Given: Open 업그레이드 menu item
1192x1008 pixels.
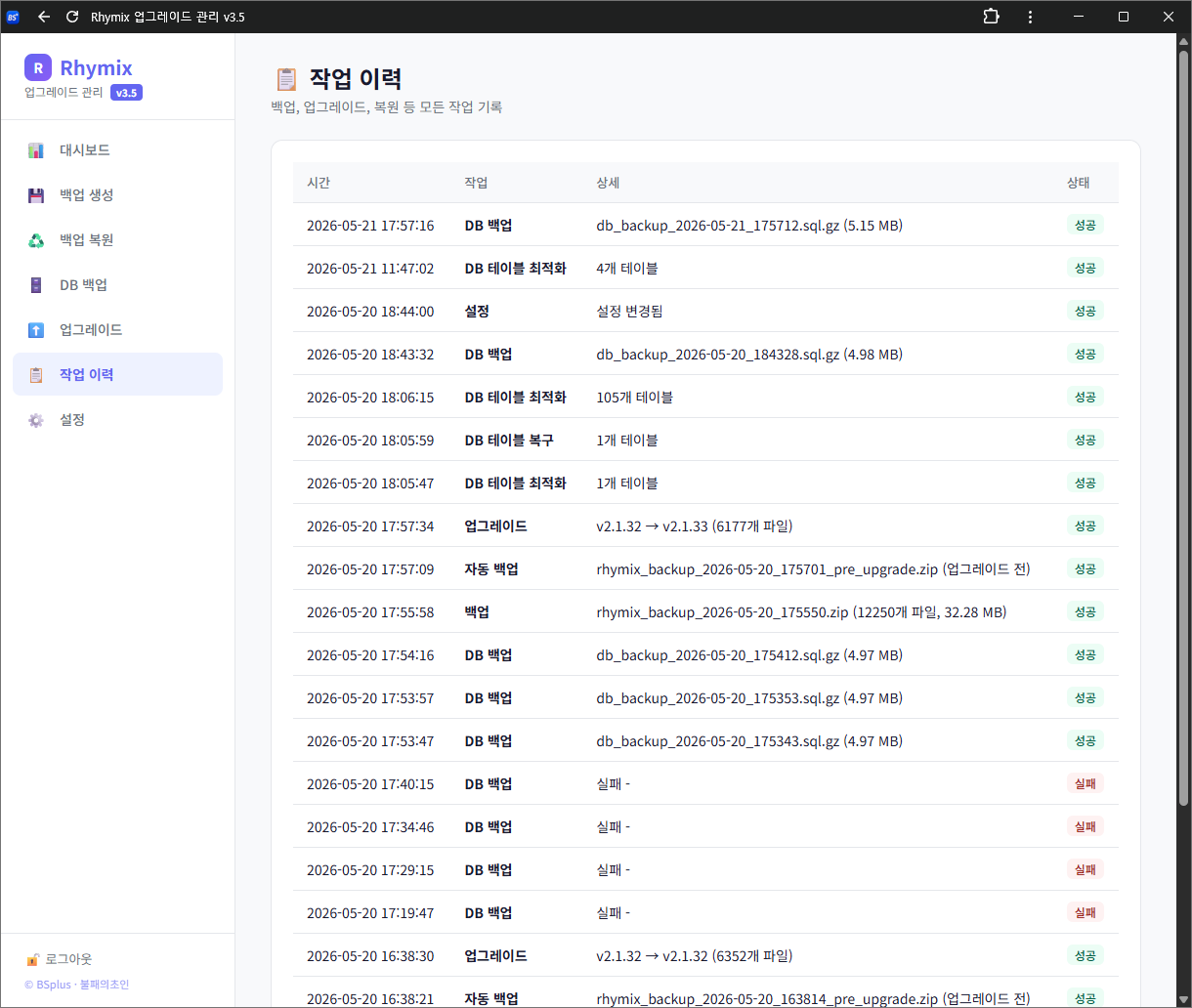Looking at the screenshot, I should pyautogui.click(x=117, y=330).
